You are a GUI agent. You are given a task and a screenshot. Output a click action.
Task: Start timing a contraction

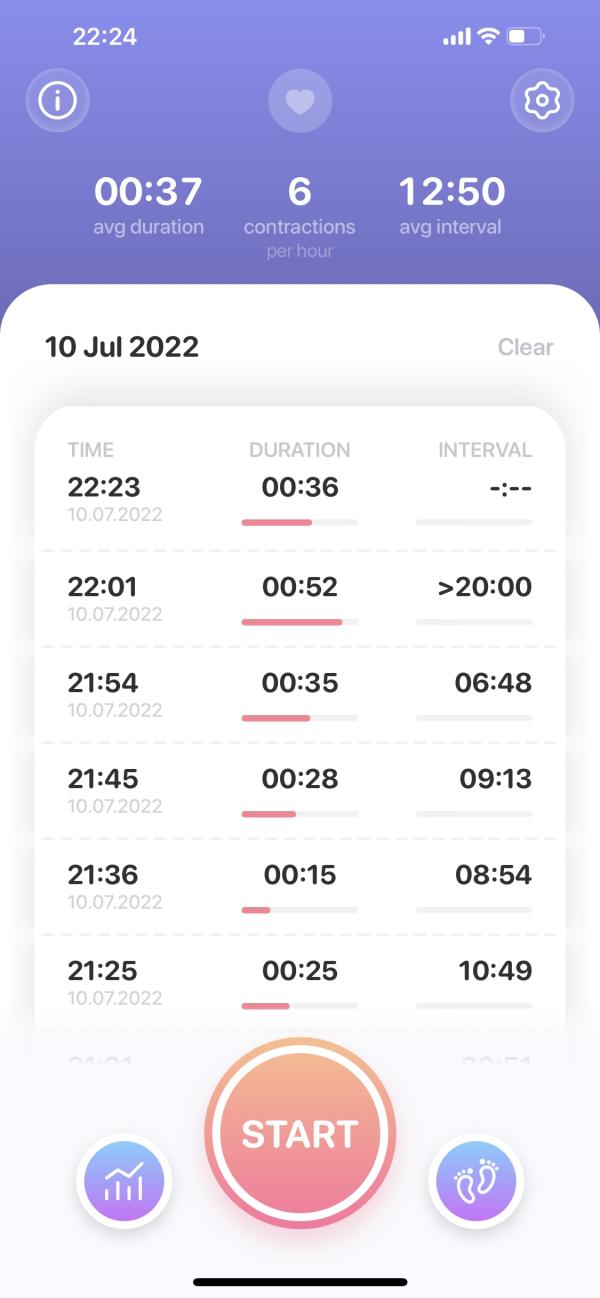(300, 1133)
